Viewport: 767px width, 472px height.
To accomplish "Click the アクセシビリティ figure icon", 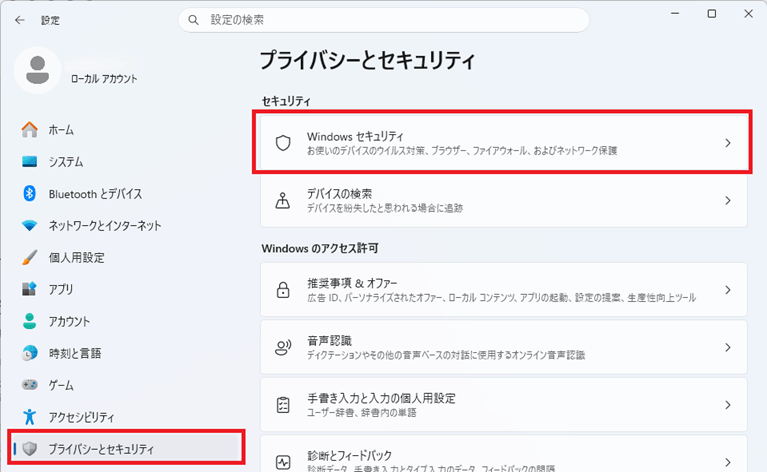I will click(29, 417).
